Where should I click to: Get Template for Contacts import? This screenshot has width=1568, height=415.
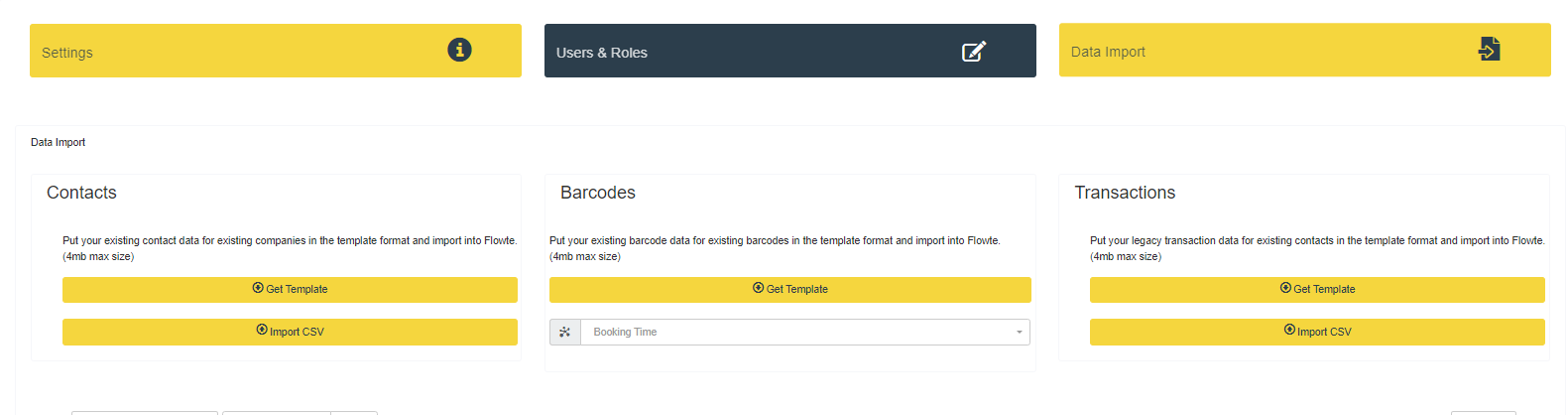click(x=290, y=289)
